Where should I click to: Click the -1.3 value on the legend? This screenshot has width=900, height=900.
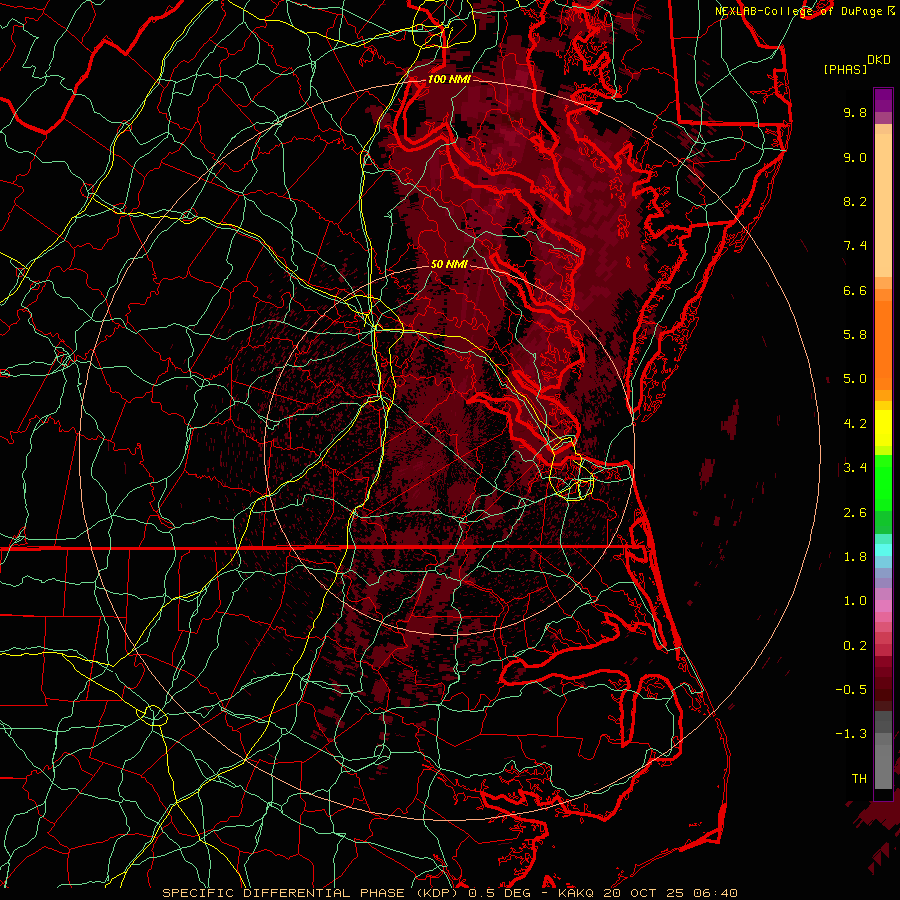851,734
